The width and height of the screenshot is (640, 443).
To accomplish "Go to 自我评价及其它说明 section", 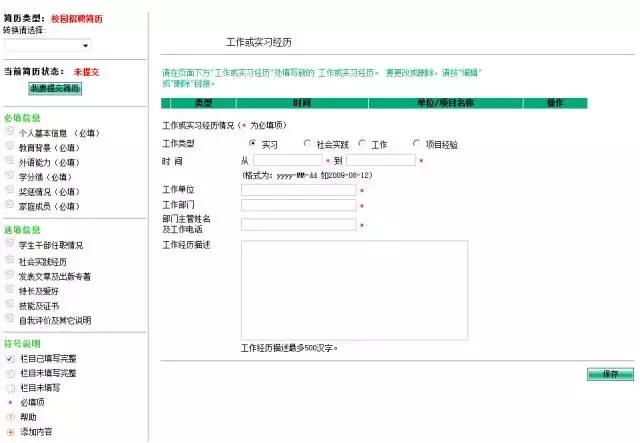I will tap(55, 320).
